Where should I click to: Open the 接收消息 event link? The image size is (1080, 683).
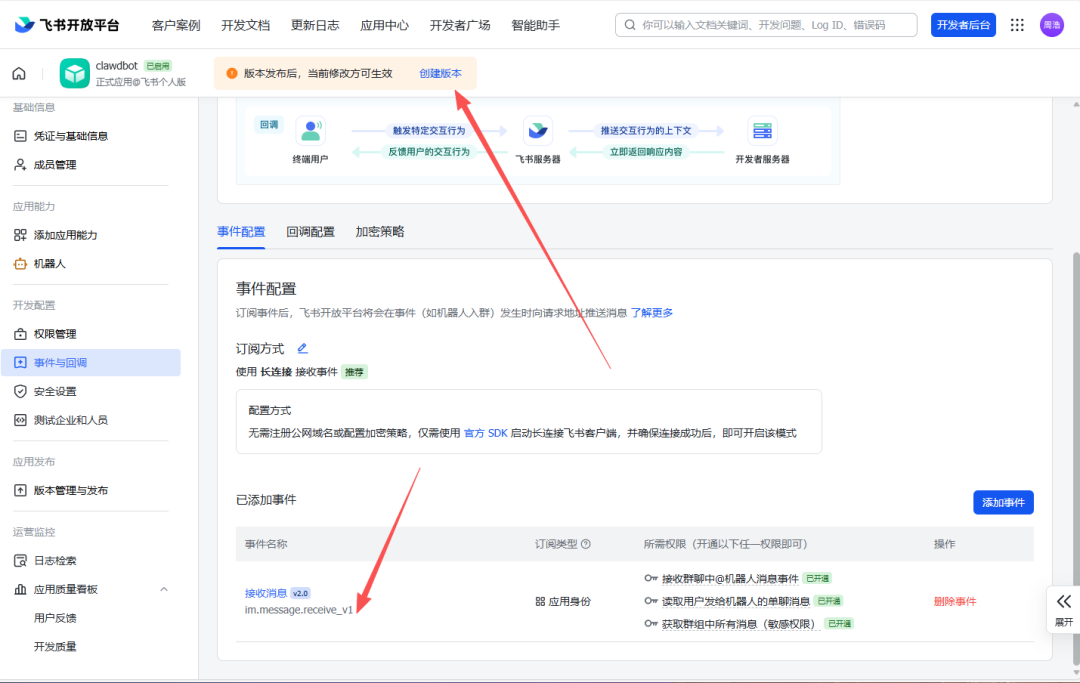click(x=266, y=593)
